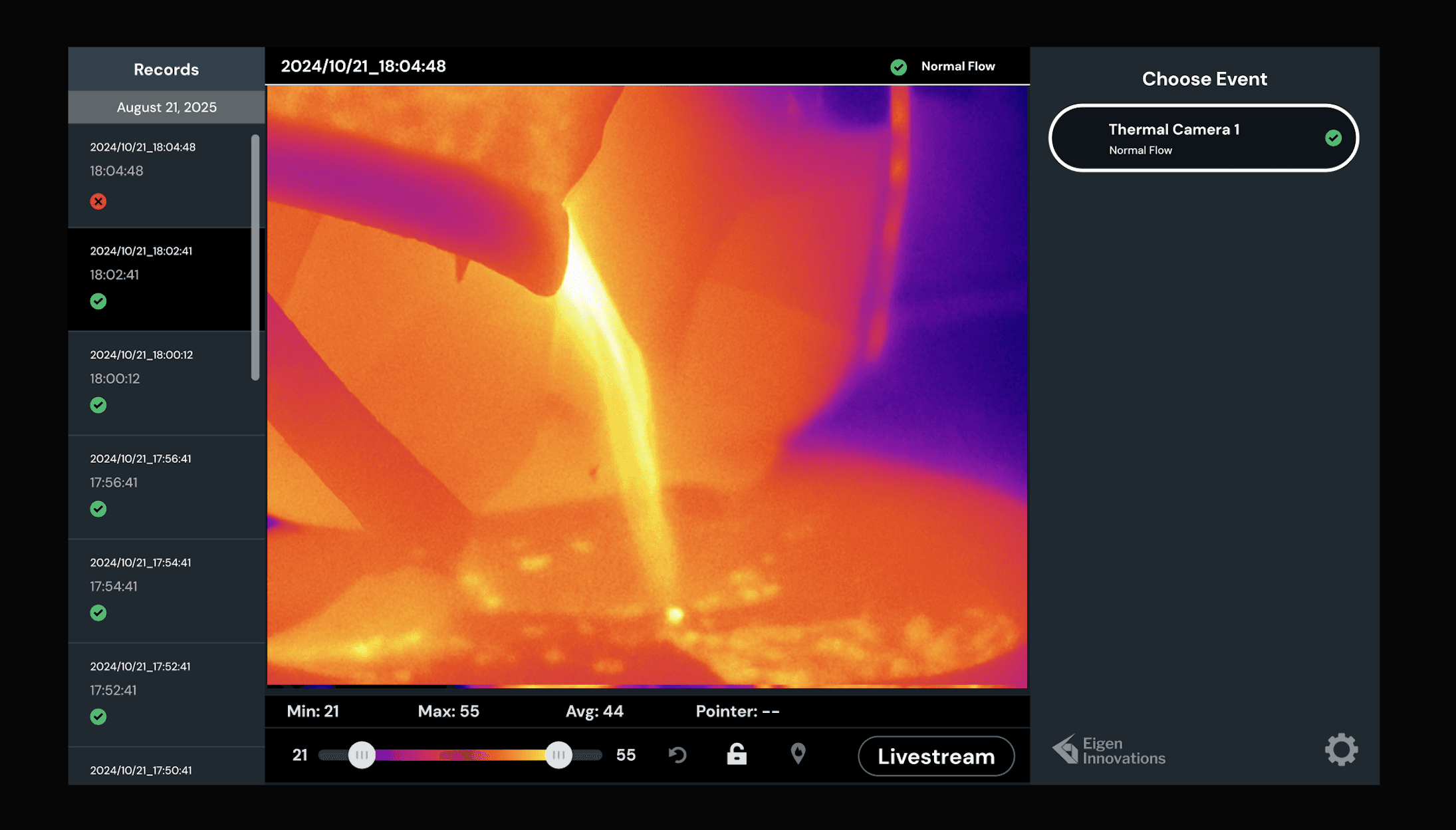
Task: Click the green status check for 18:02:41
Action: tap(98, 301)
